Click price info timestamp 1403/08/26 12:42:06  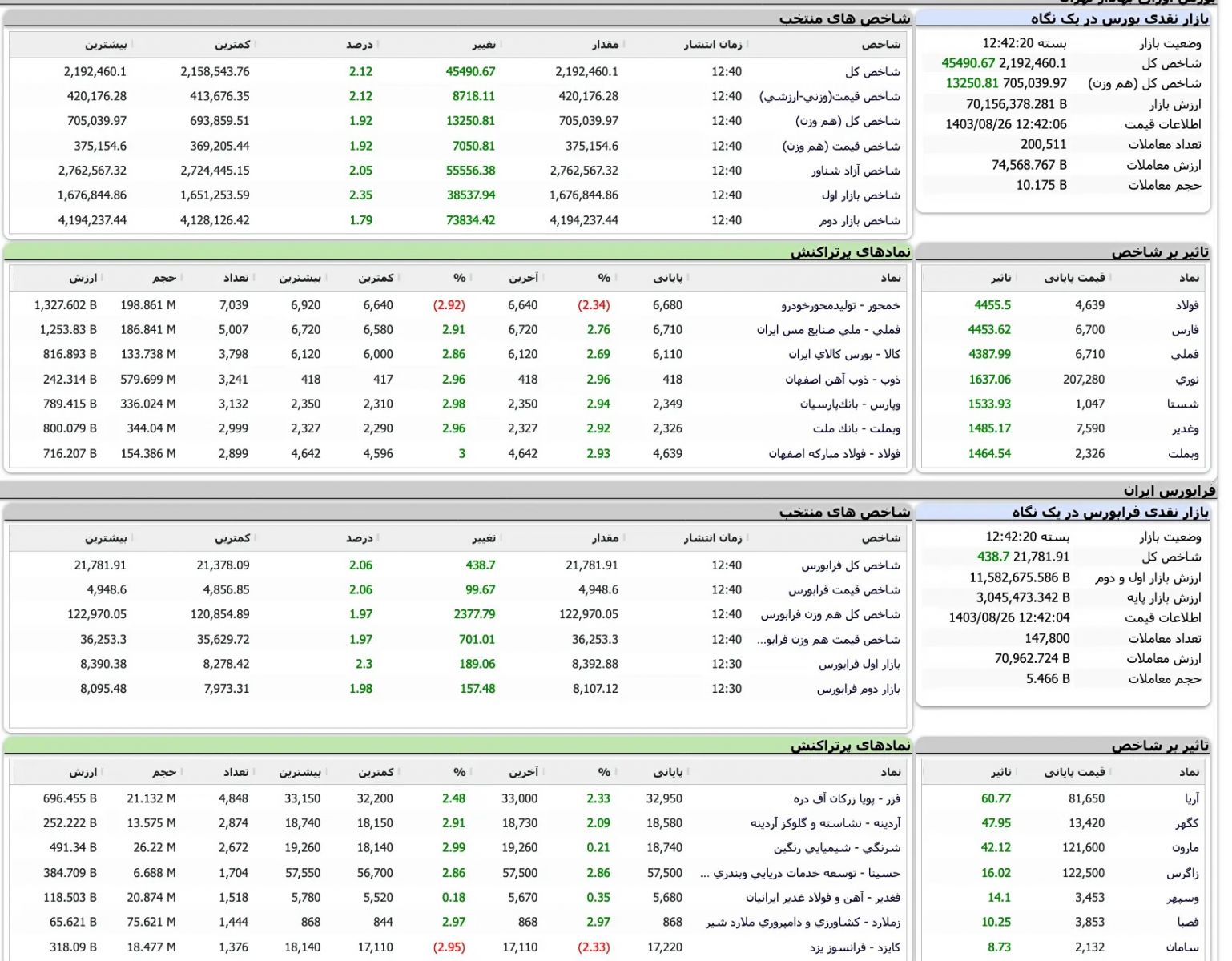pyautogui.click(x=1006, y=124)
